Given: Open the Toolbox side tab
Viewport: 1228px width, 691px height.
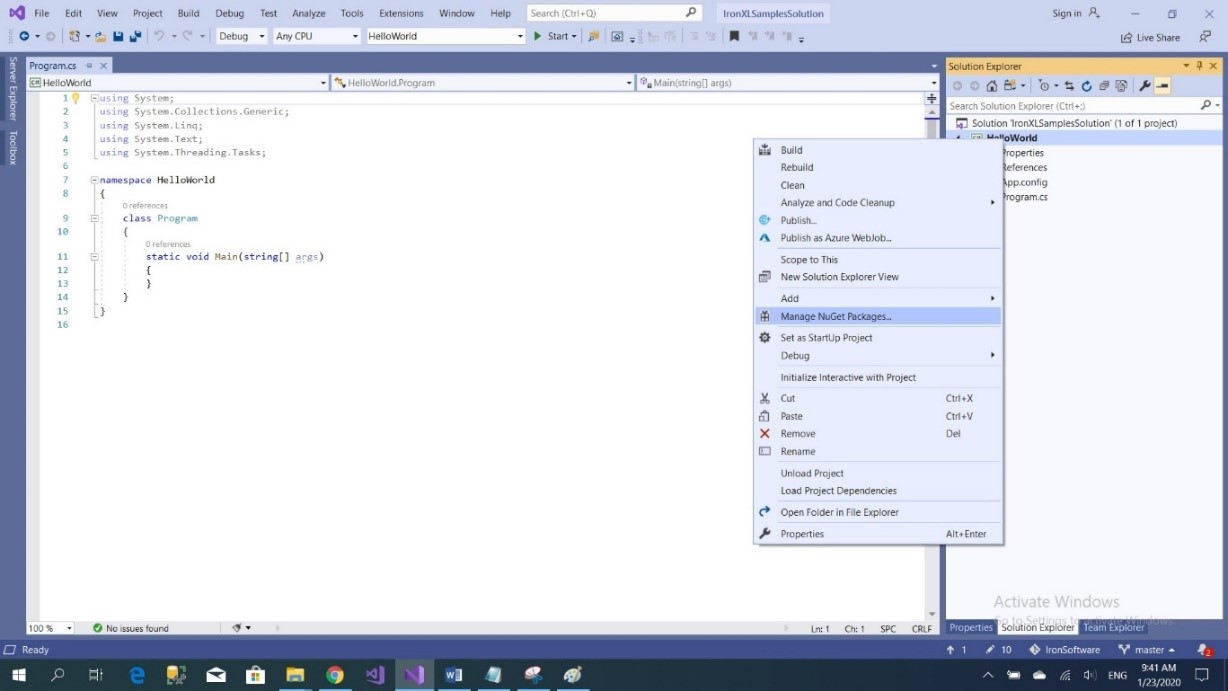Looking at the screenshot, I should click(x=13, y=147).
